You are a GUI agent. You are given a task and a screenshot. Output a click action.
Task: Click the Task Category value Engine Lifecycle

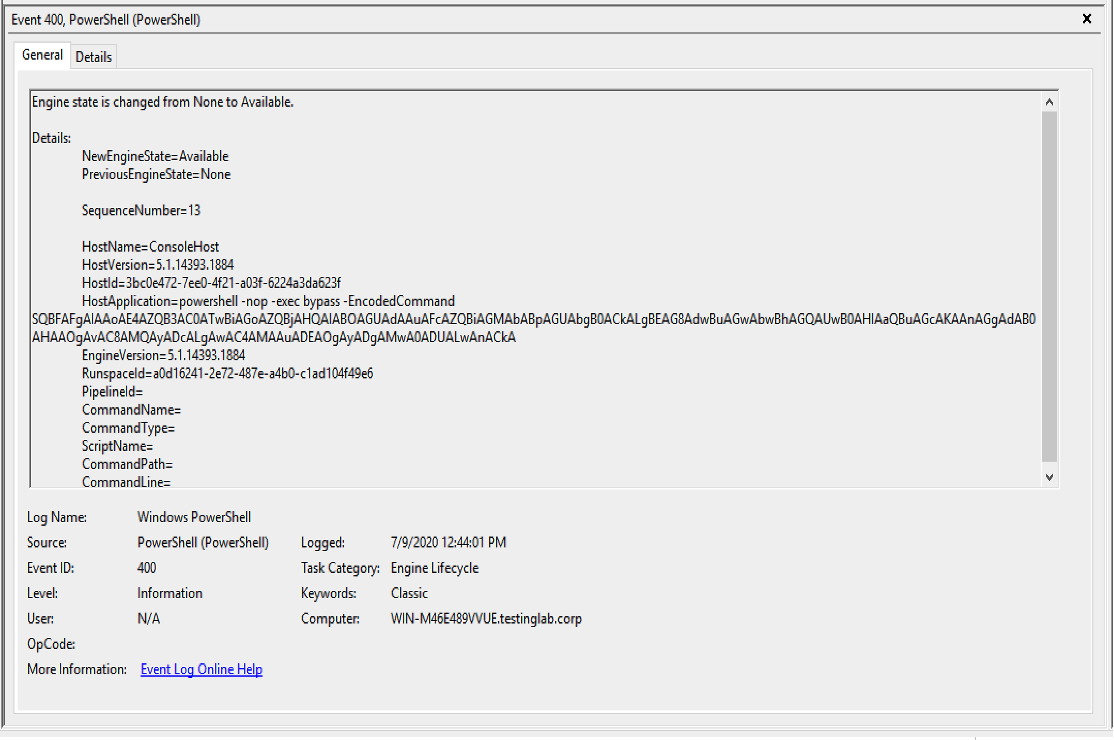point(434,568)
